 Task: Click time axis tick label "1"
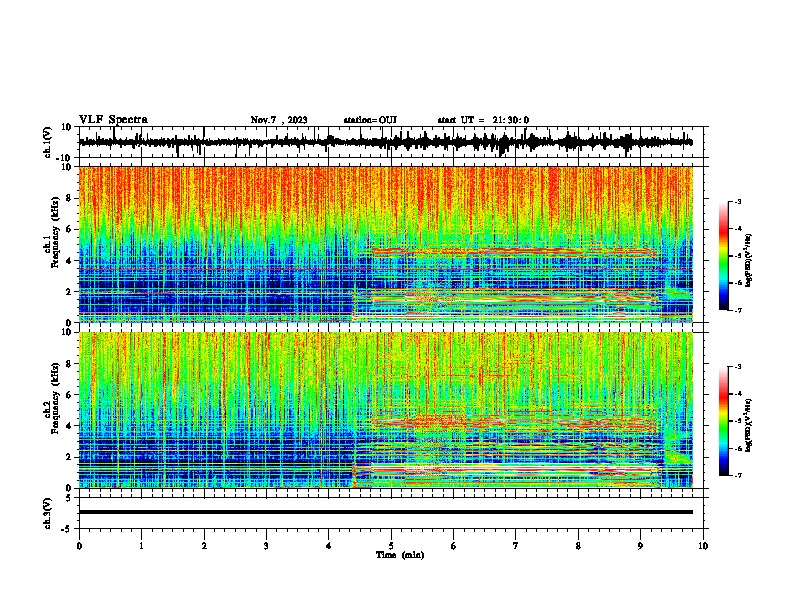click(x=141, y=546)
